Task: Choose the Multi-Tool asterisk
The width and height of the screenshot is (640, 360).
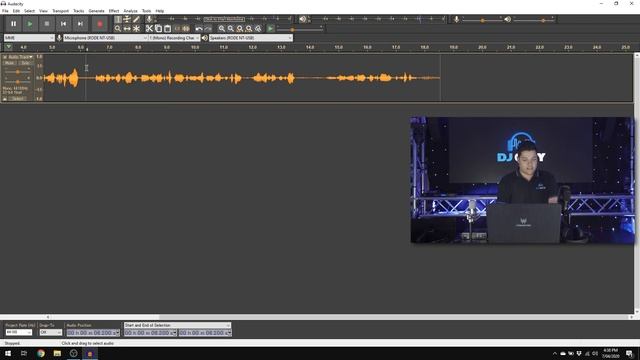Action: 136,29
